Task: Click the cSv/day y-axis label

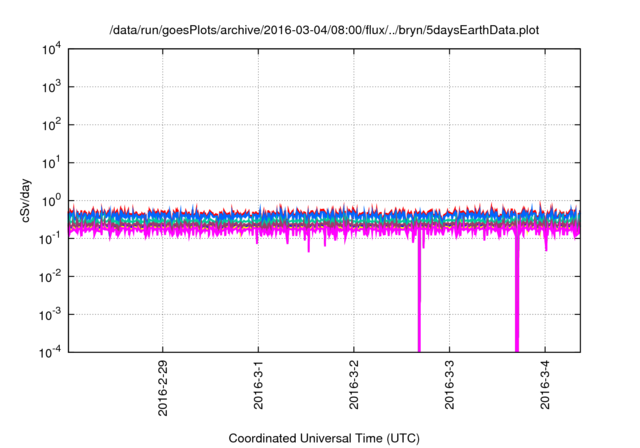Action: coord(25,200)
